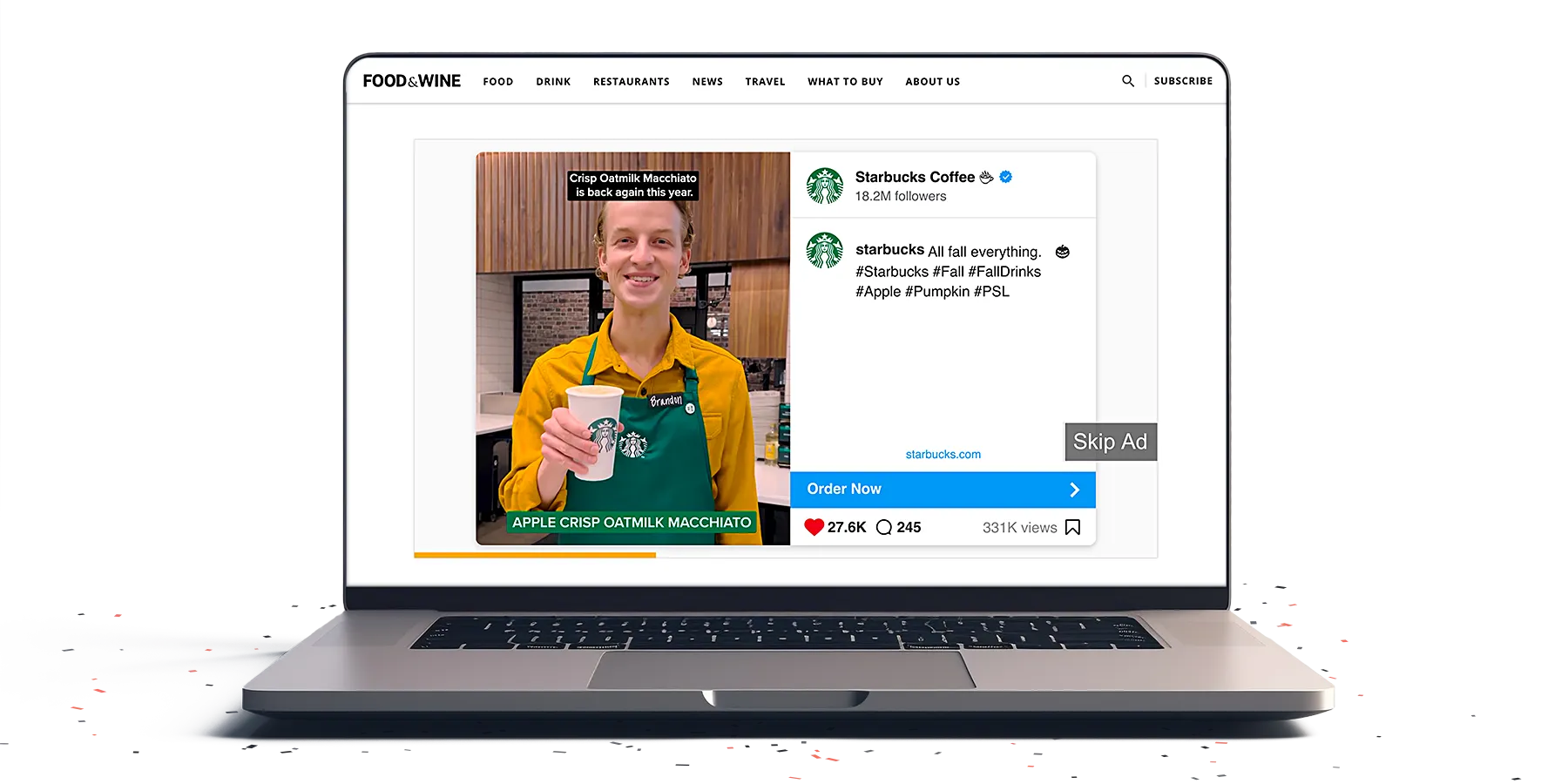This screenshot has height=784, width=1568.
Task: Click the Starbucks siren logo next to the caption
Action: coord(825,251)
